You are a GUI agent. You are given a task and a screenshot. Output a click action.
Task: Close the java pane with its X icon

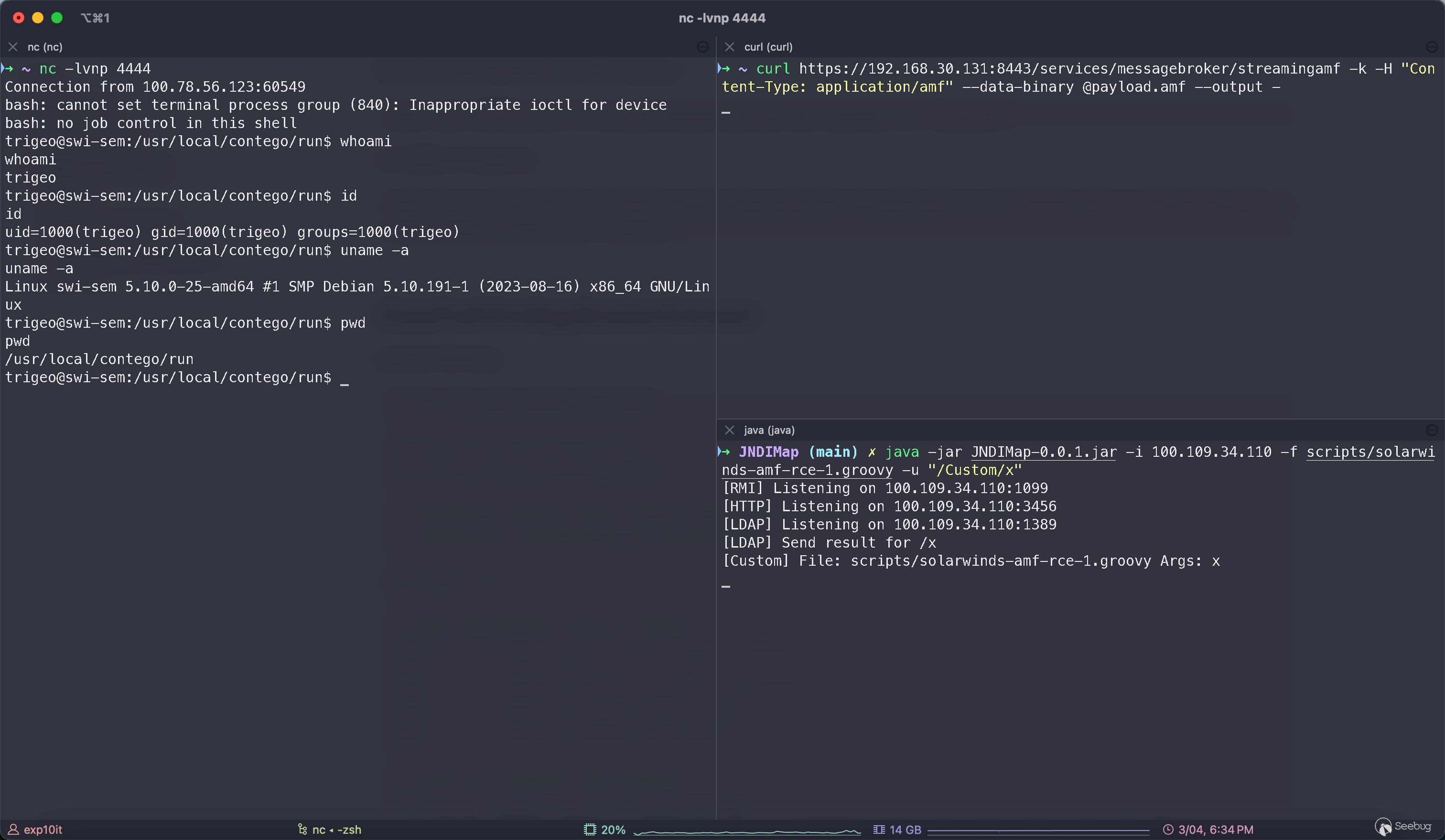click(729, 430)
